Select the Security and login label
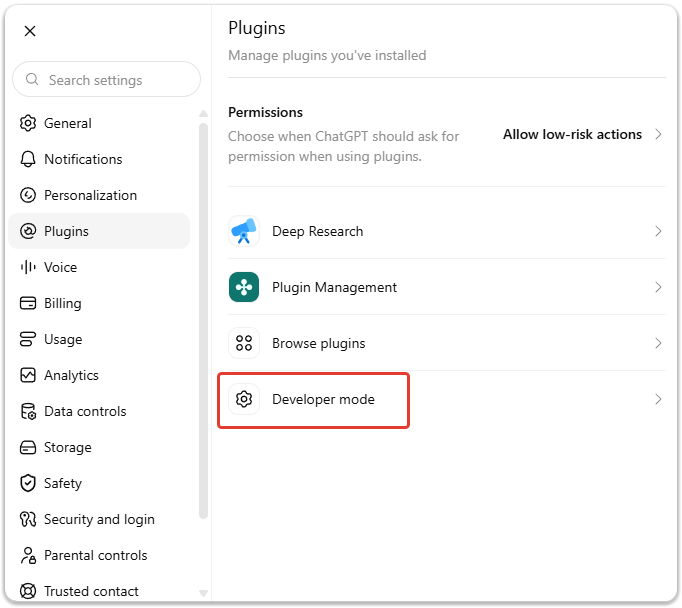 point(99,519)
